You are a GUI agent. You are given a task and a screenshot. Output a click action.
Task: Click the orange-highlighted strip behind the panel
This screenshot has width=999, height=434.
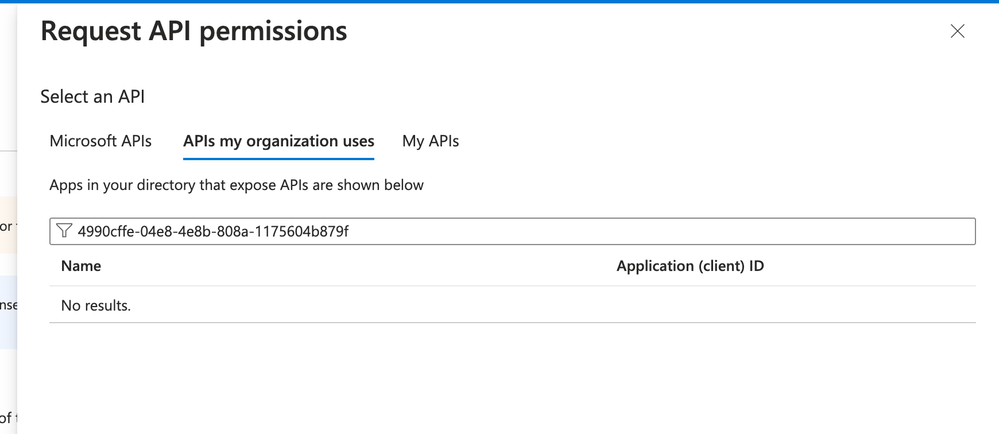[7, 227]
